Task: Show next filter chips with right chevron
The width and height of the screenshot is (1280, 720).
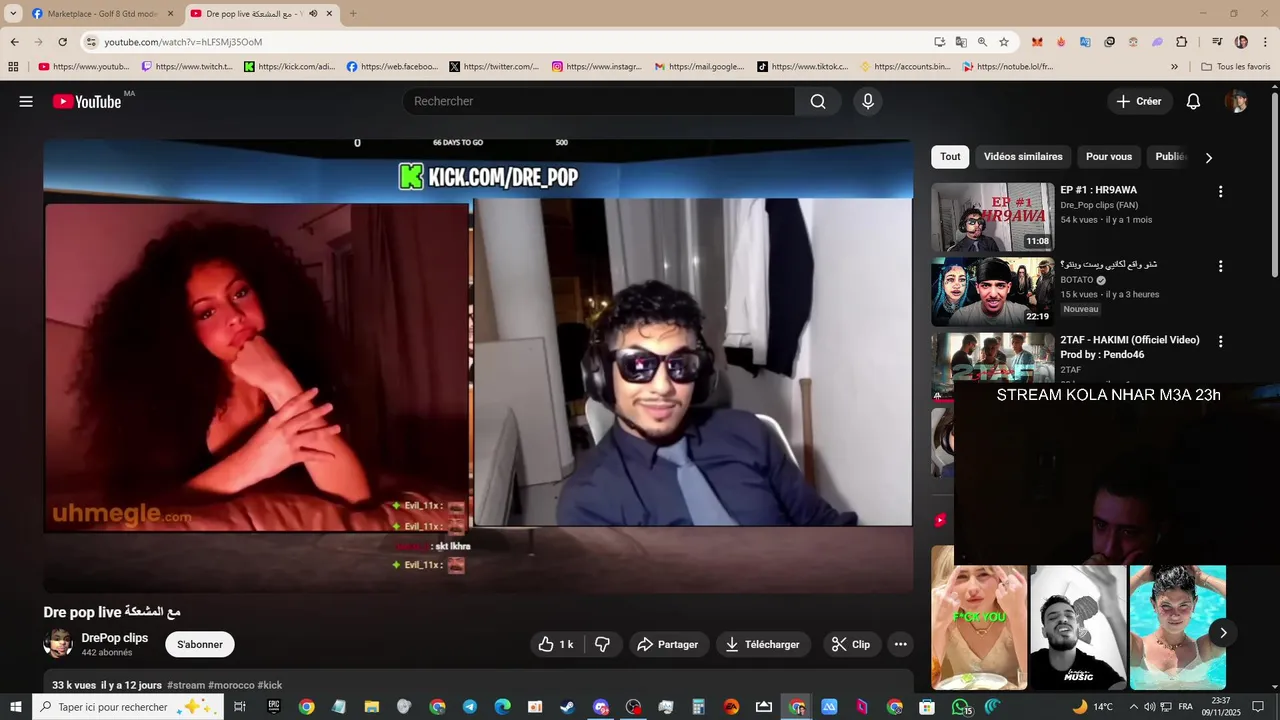Action: [1208, 157]
